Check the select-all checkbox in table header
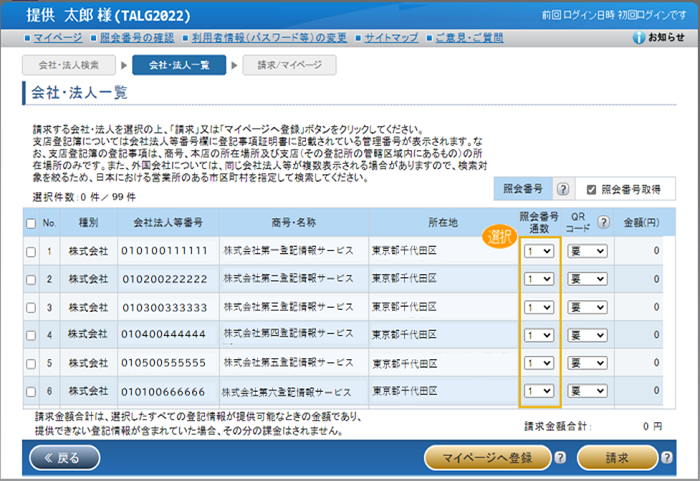The image size is (700, 481). coord(32,223)
